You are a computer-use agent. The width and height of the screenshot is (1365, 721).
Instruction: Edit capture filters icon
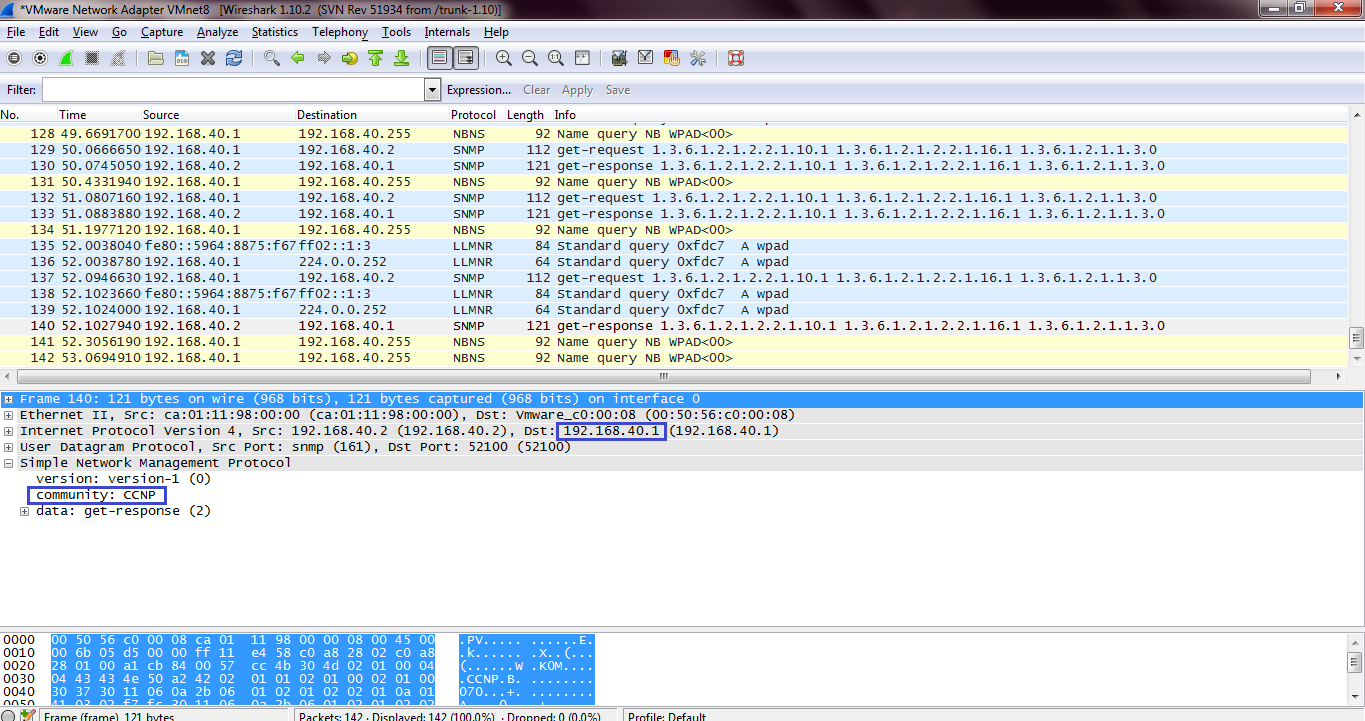(620, 58)
